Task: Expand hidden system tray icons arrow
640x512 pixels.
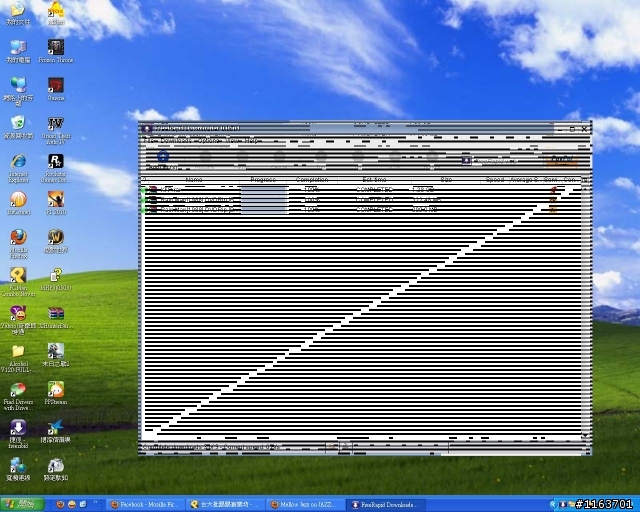Action: [553, 505]
